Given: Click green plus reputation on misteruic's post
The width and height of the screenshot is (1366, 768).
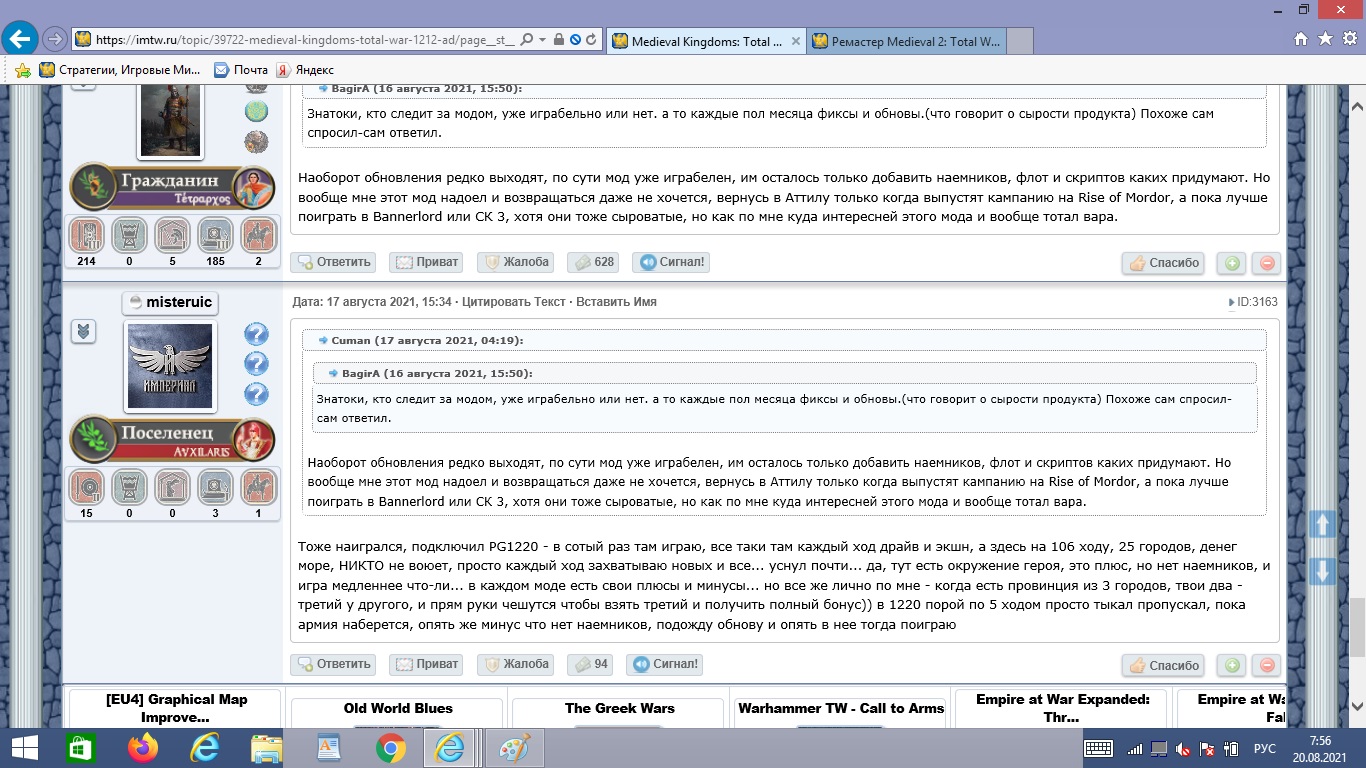Looking at the screenshot, I should coord(1232,665).
